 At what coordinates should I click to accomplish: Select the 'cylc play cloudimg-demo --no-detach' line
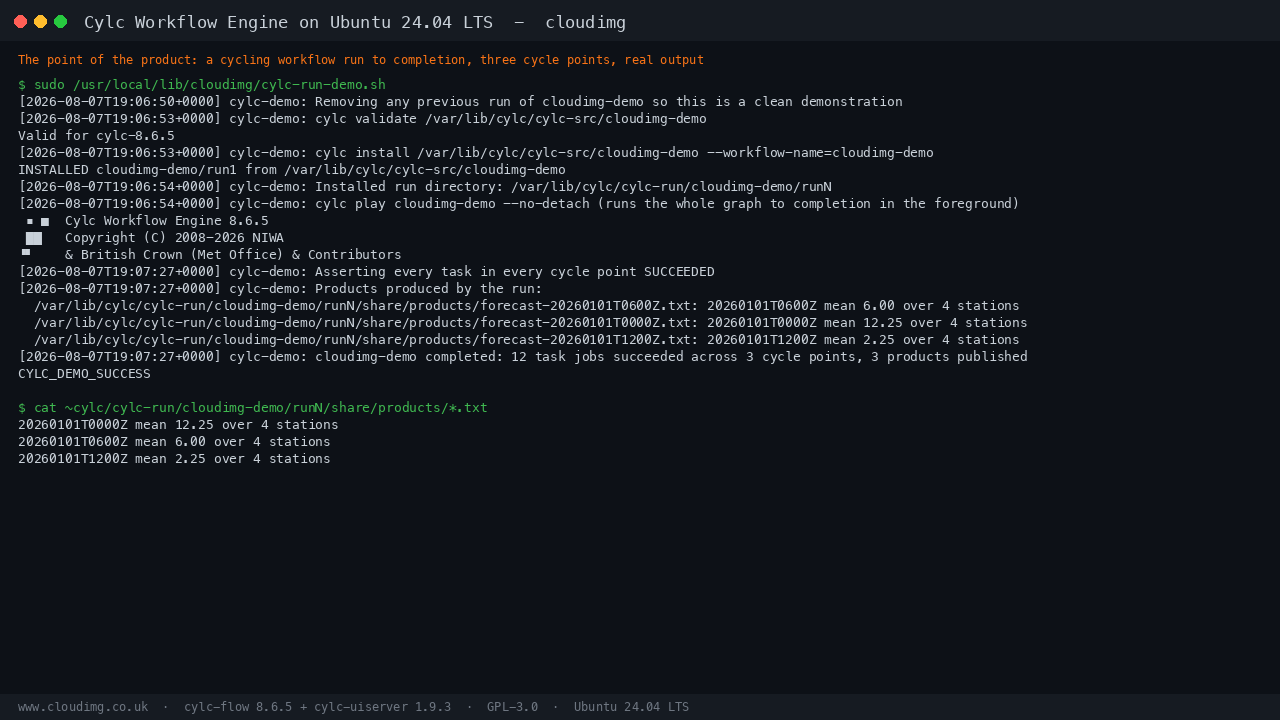[519, 204]
